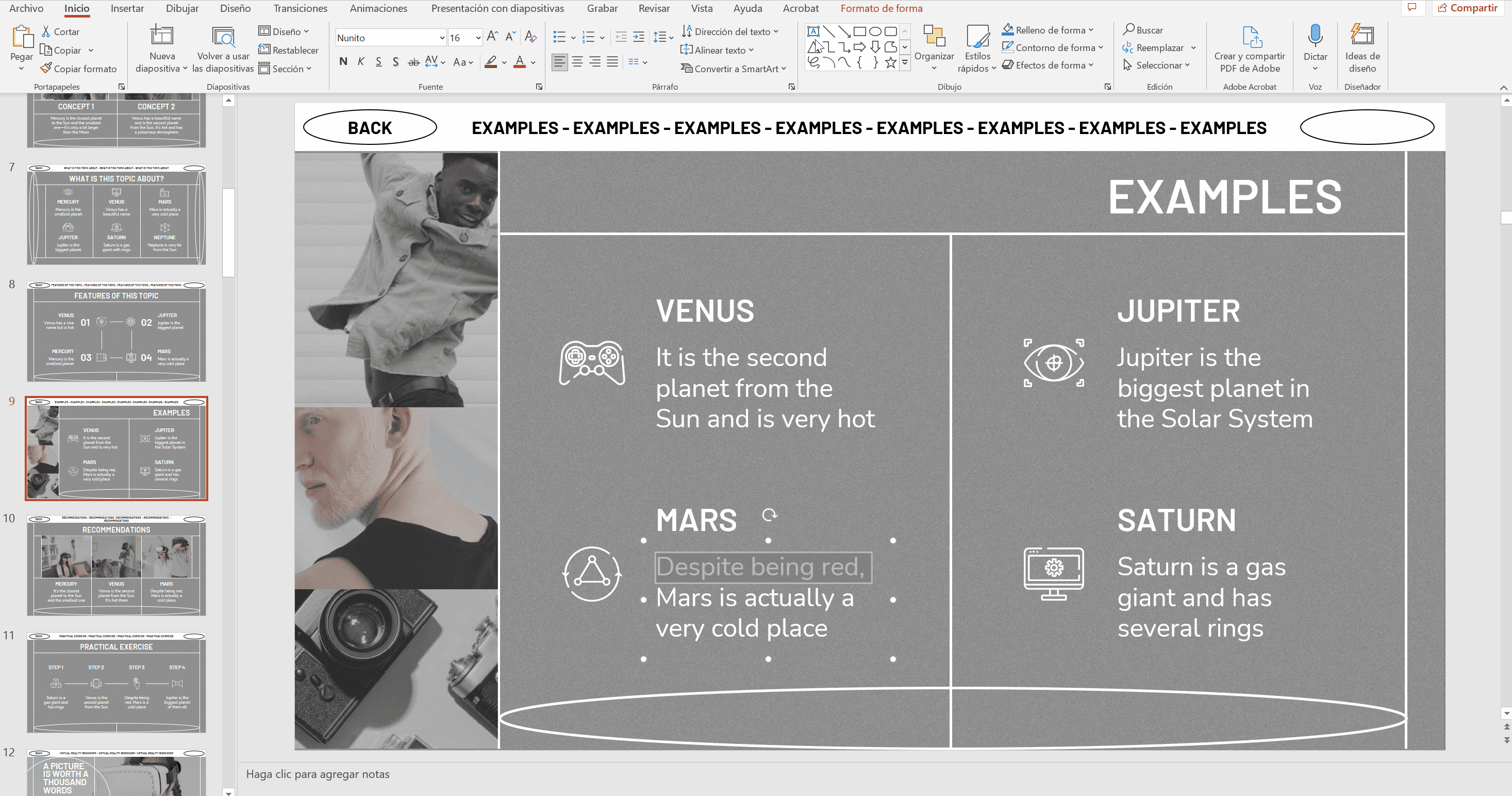The image size is (1512, 796).
Task: Clear all formatting with the eraser A icon
Action: point(530,37)
